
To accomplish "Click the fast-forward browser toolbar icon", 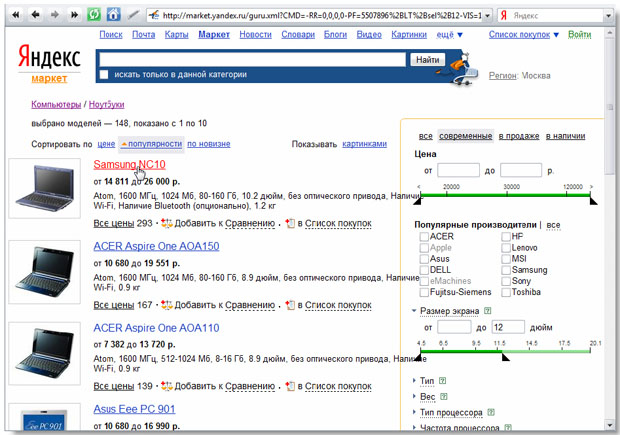I will pos(74,15).
